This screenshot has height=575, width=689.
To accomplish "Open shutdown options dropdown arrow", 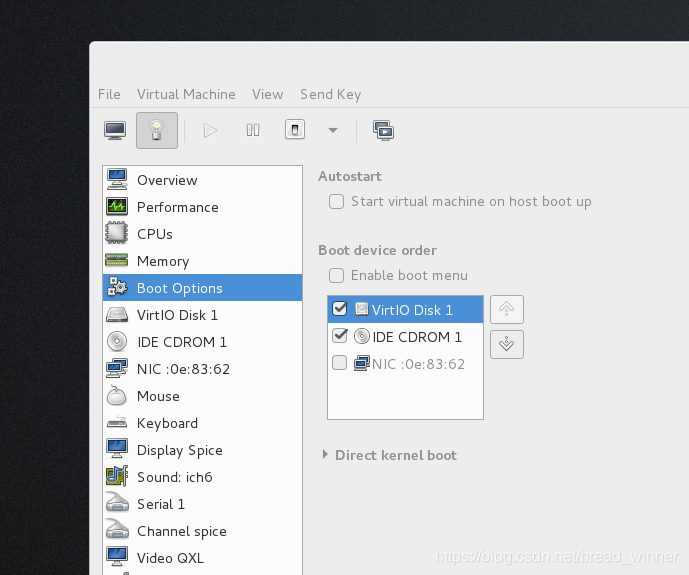I will coord(333,130).
